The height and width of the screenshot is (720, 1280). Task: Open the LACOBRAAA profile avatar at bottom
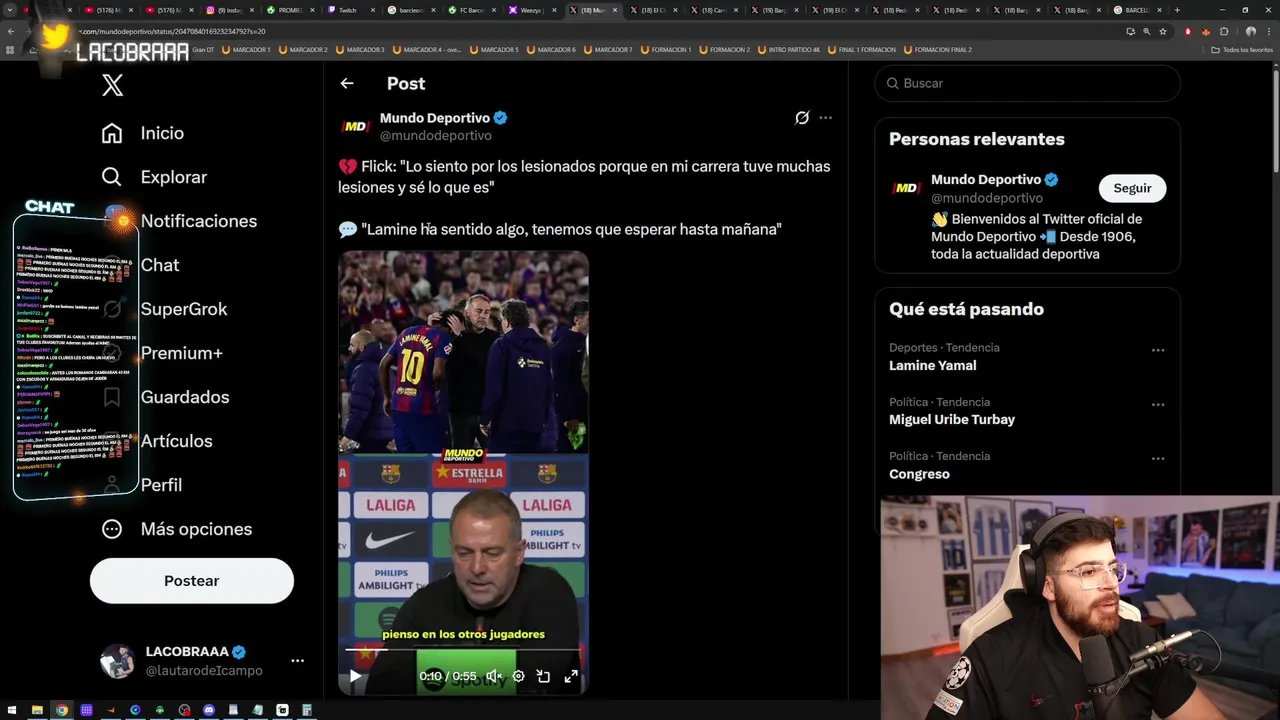117,661
